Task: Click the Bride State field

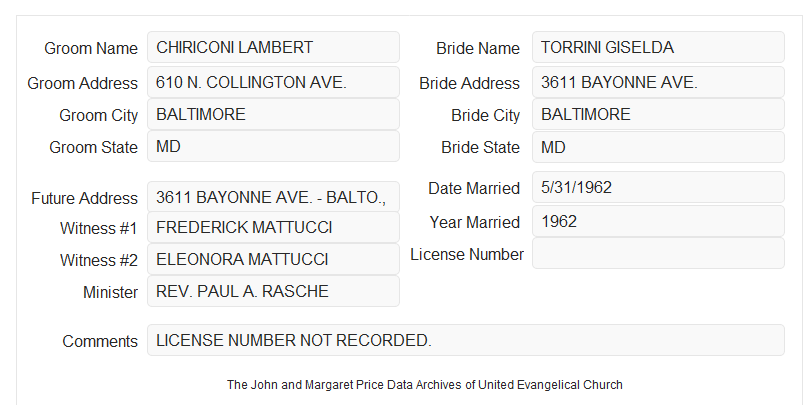Action: [x=658, y=147]
